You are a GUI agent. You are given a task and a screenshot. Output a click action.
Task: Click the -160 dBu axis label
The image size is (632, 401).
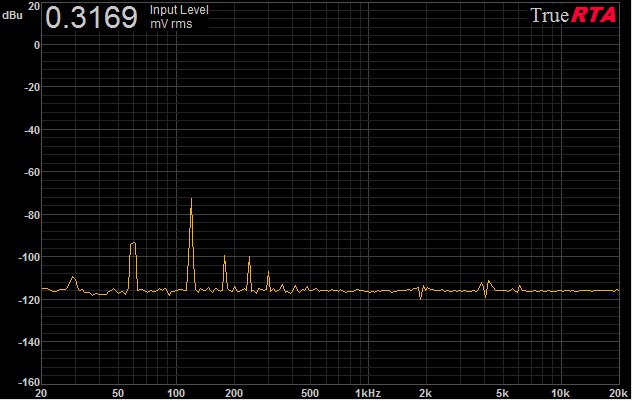click(x=29, y=381)
